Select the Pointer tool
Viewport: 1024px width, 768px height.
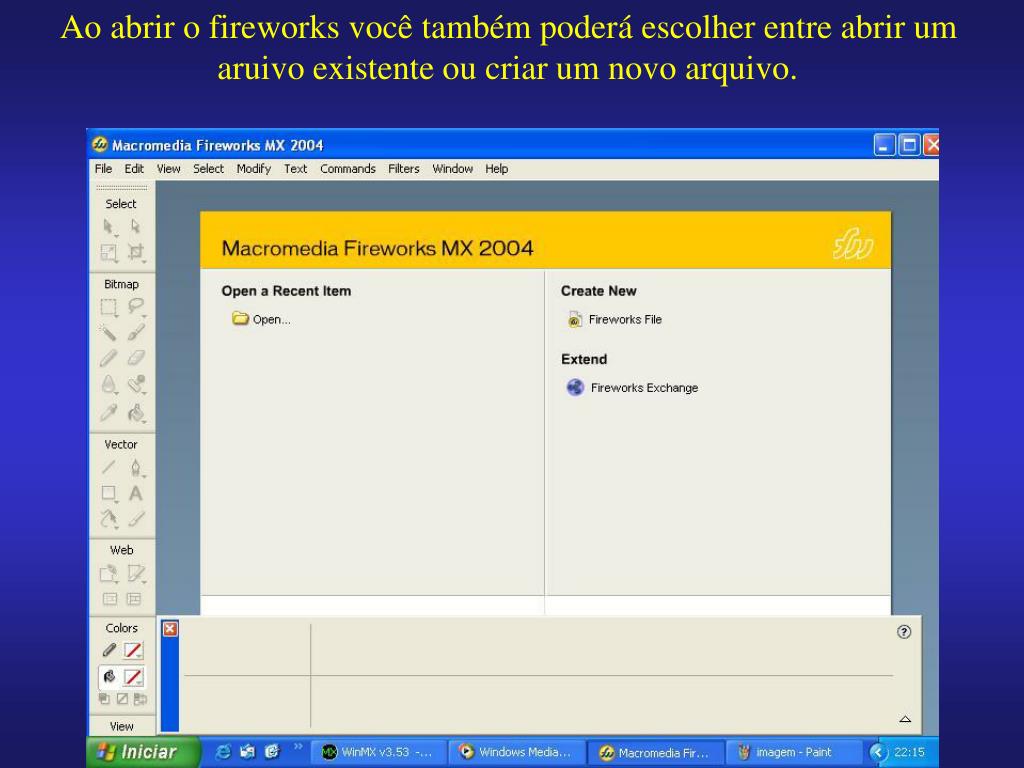coord(109,227)
